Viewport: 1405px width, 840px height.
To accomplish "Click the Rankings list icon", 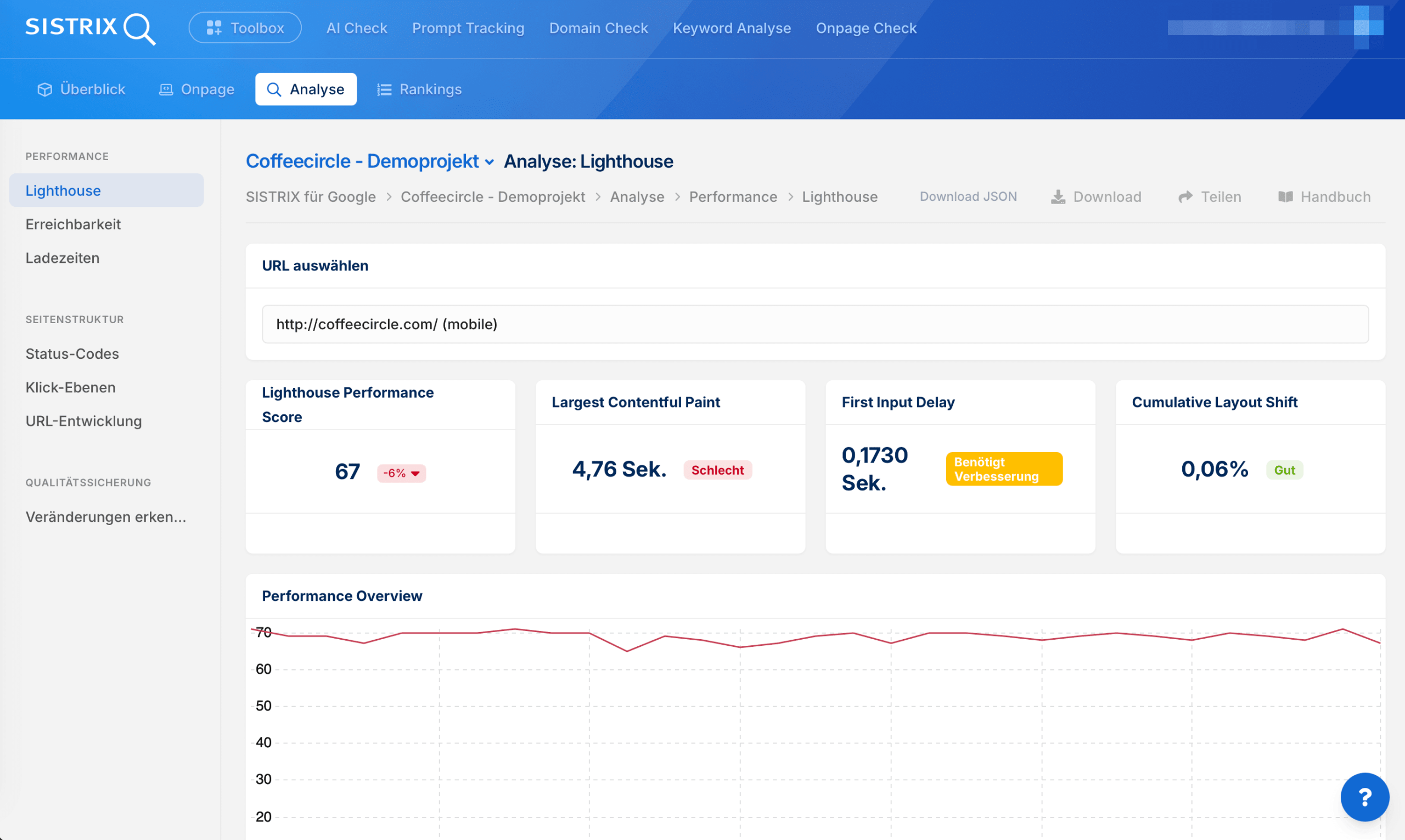I will click(x=384, y=89).
